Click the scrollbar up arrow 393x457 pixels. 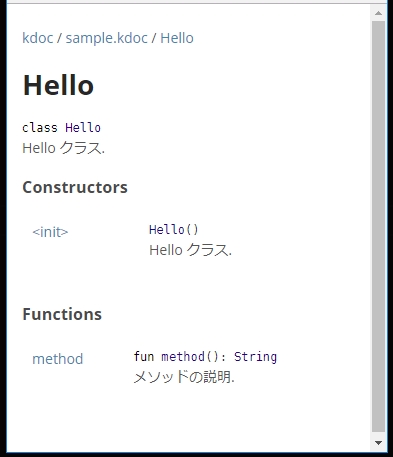pos(378,13)
